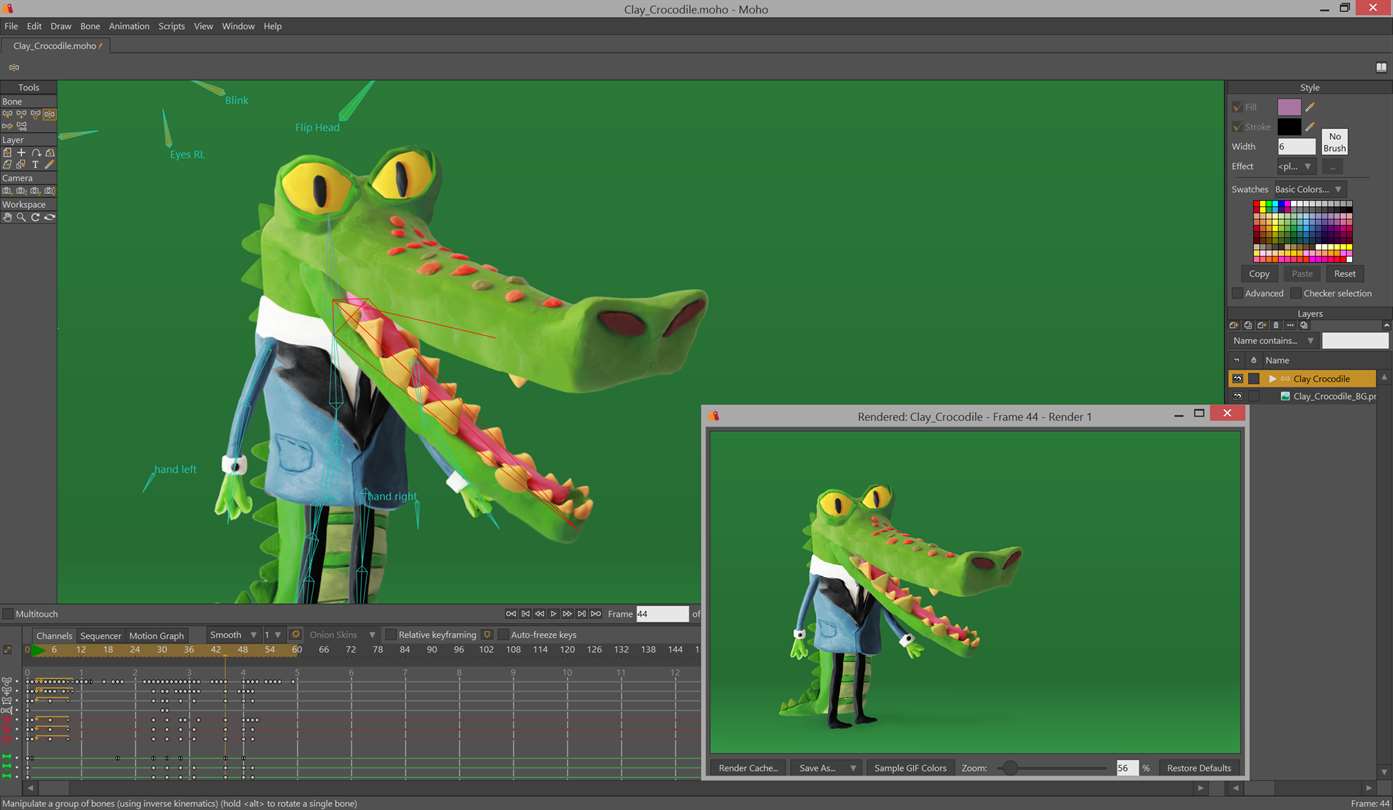This screenshot has height=810, width=1393.
Task: Select the Rotate Workspace tool
Action: (x=35, y=217)
